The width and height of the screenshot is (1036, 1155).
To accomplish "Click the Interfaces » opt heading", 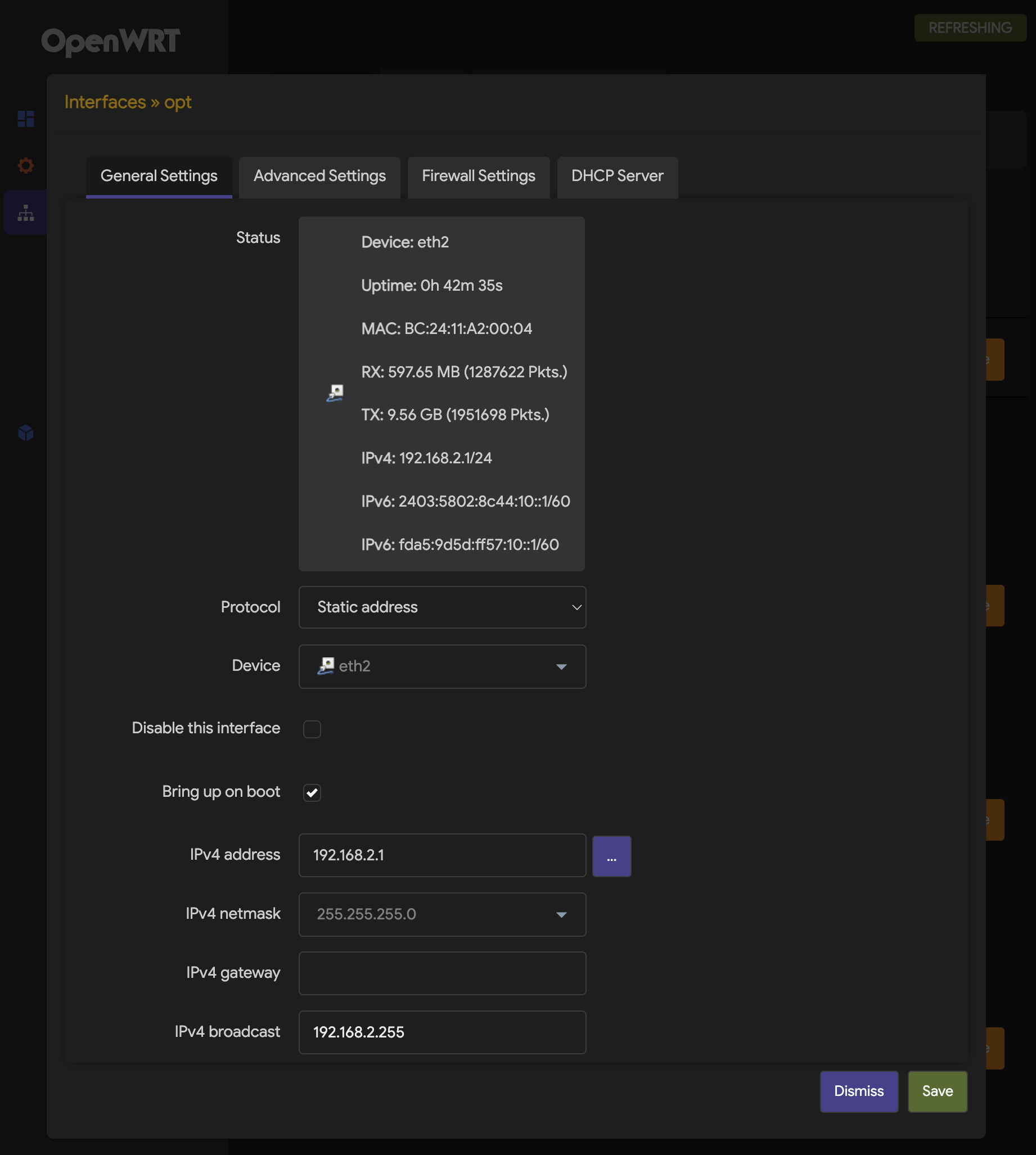I will 128,102.
